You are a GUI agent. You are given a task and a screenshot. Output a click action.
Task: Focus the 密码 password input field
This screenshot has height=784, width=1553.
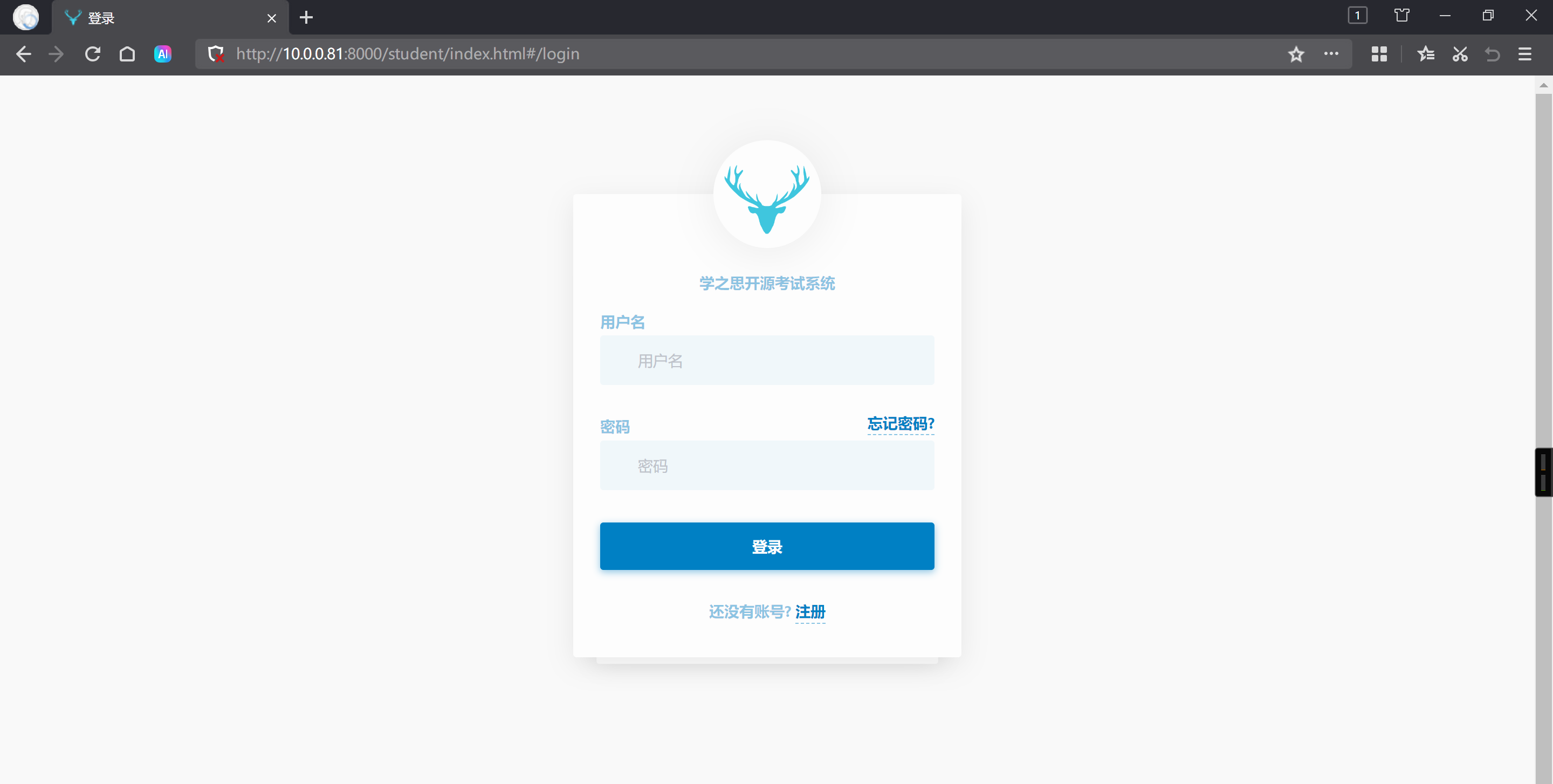pos(767,465)
